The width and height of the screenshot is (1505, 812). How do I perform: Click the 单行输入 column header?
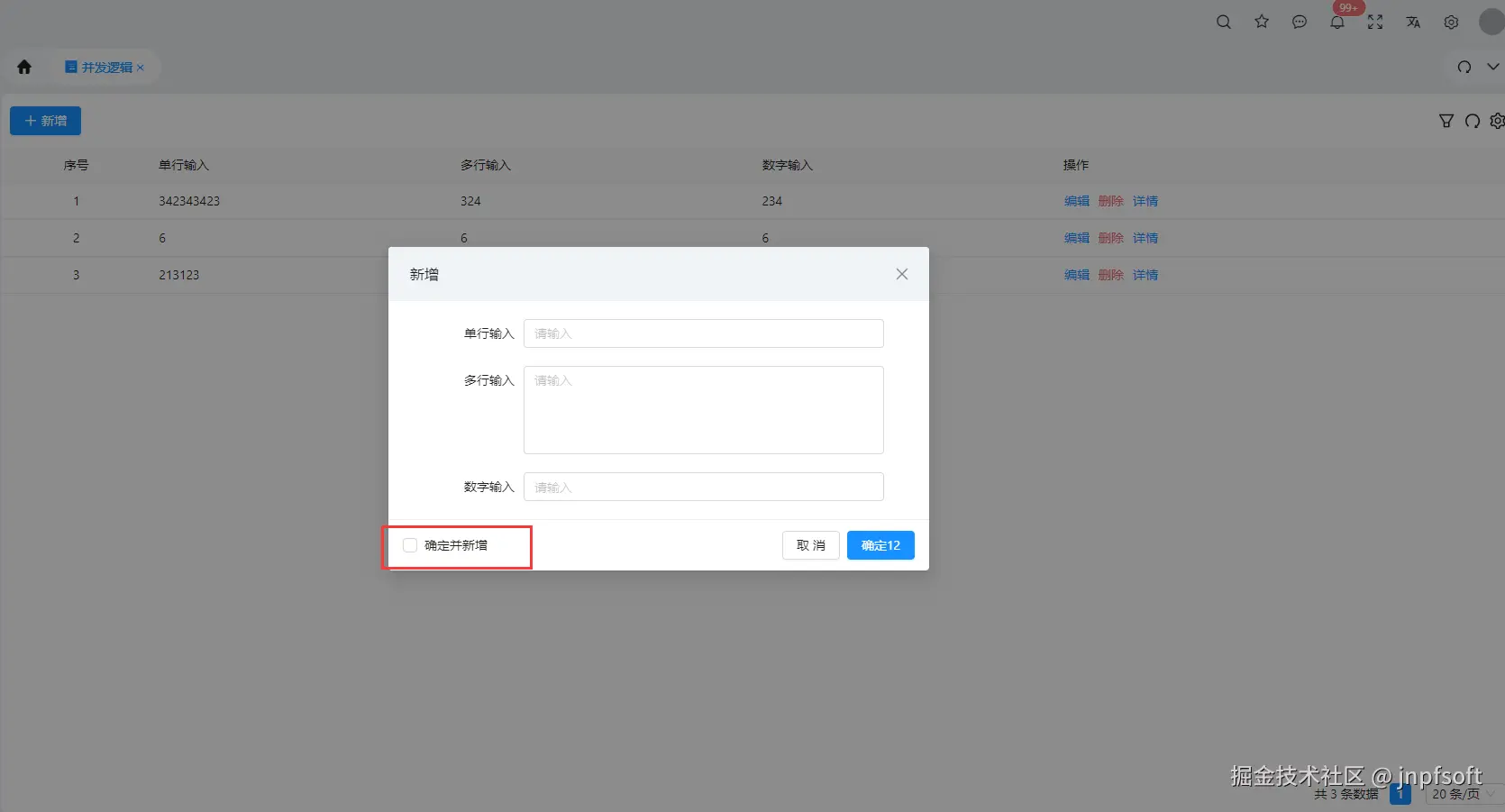point(184,165)
